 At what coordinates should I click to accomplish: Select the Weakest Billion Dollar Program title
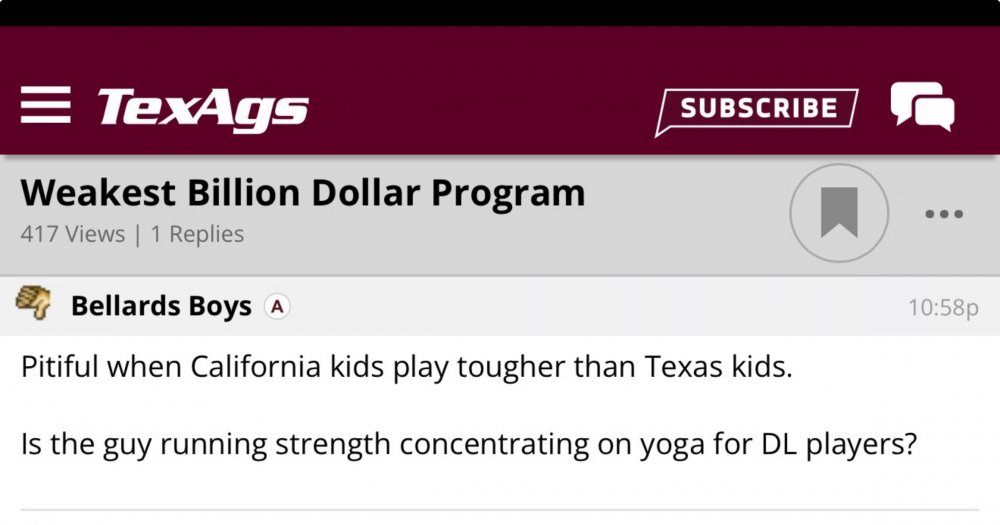(x=302, y=192)
